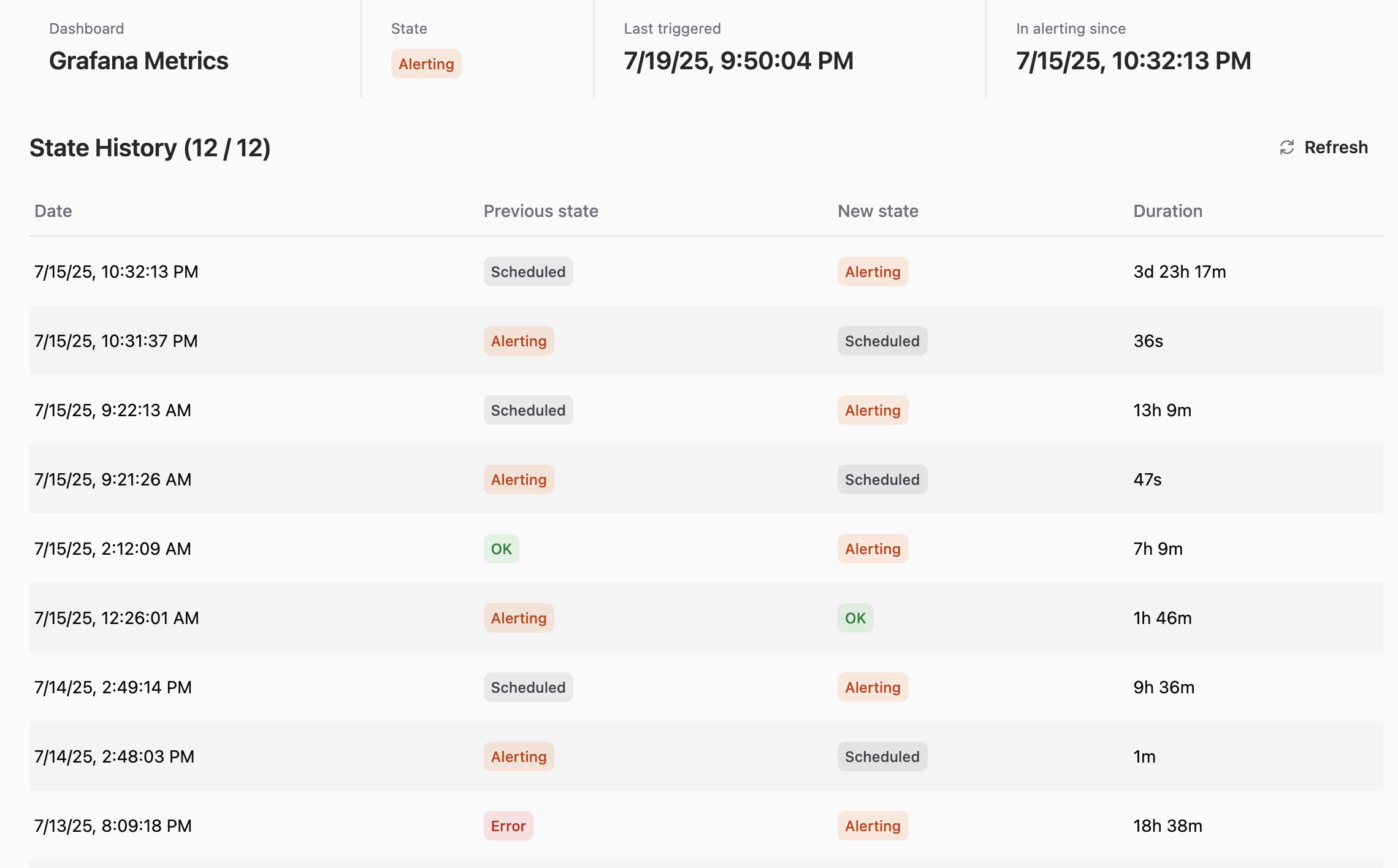The width and height of the screenshot is (1398, 868).
Task: Select the 7/14/25, 2:48:03 PM history row
Action: (706, 756)
